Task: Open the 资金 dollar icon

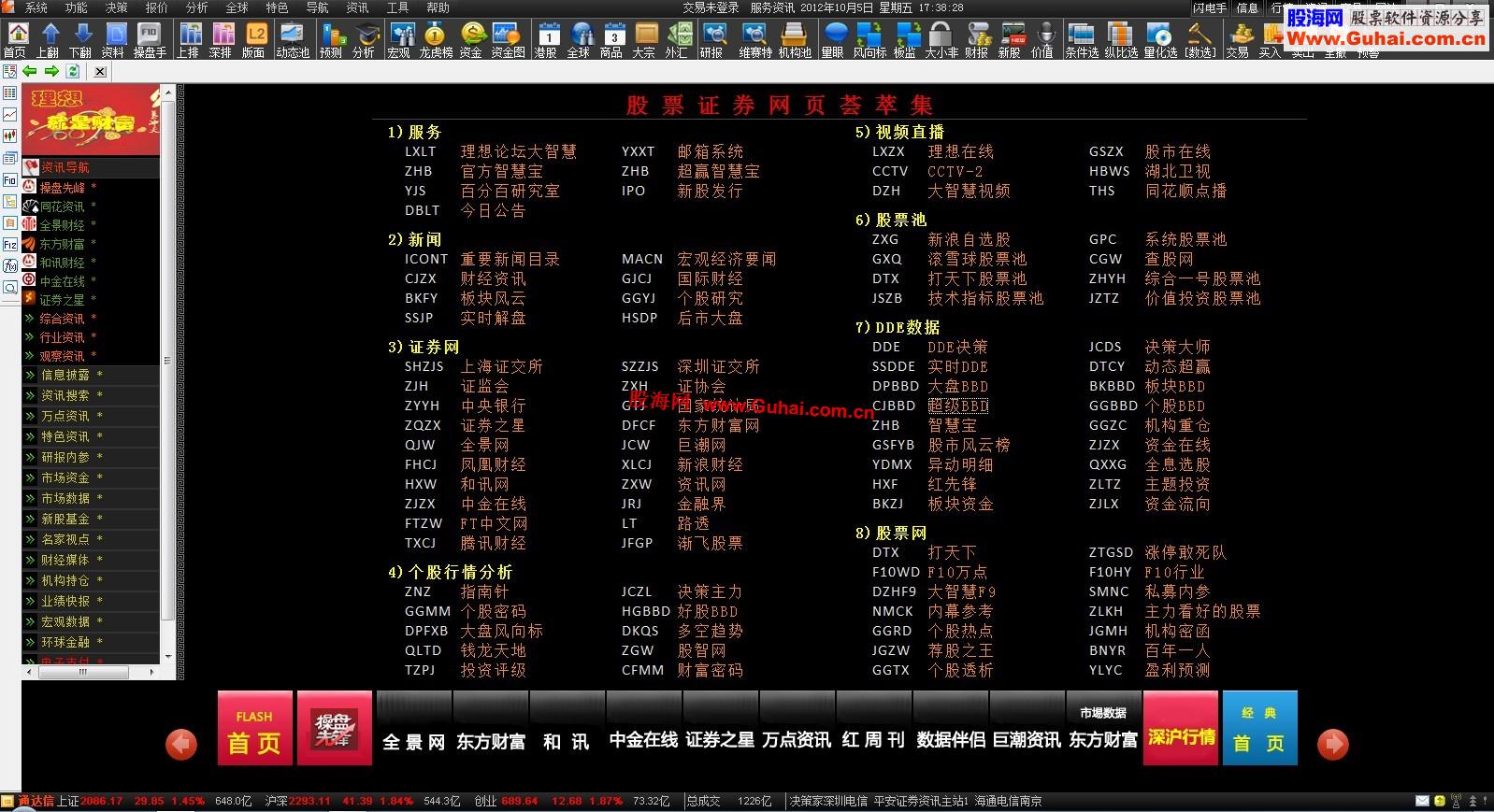Action: coord(471,39)
